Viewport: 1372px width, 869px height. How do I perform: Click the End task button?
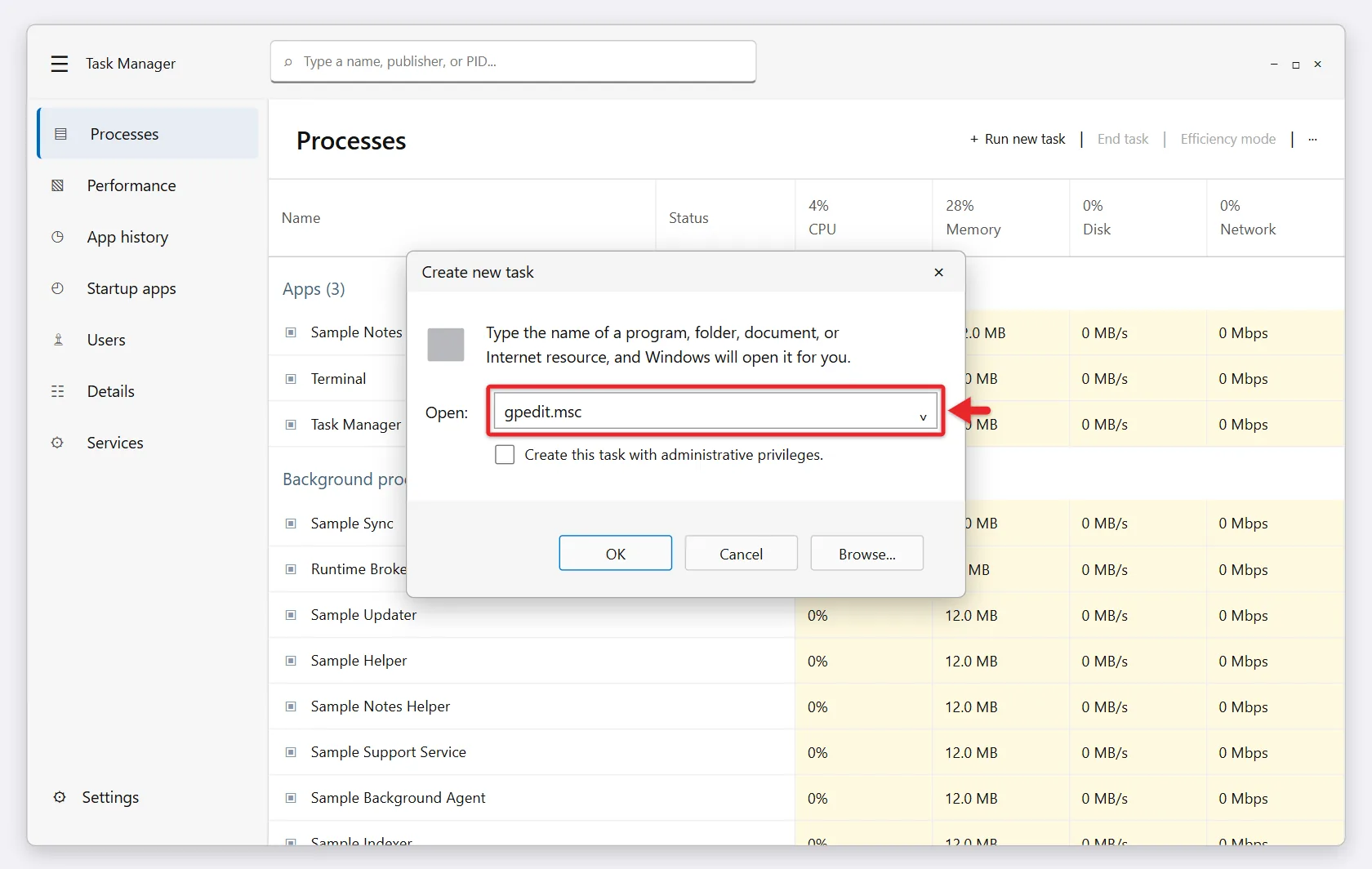[x=1123, y=140]
